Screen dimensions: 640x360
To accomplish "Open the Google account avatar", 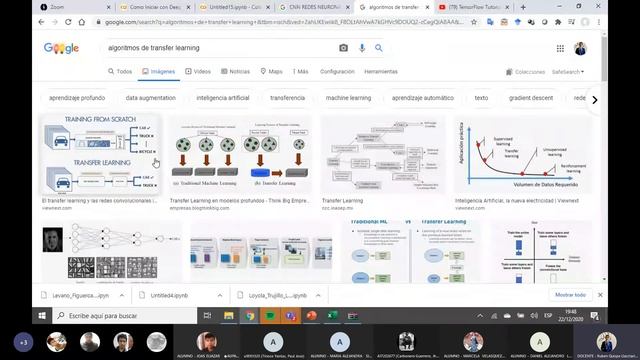I will 580,49.
